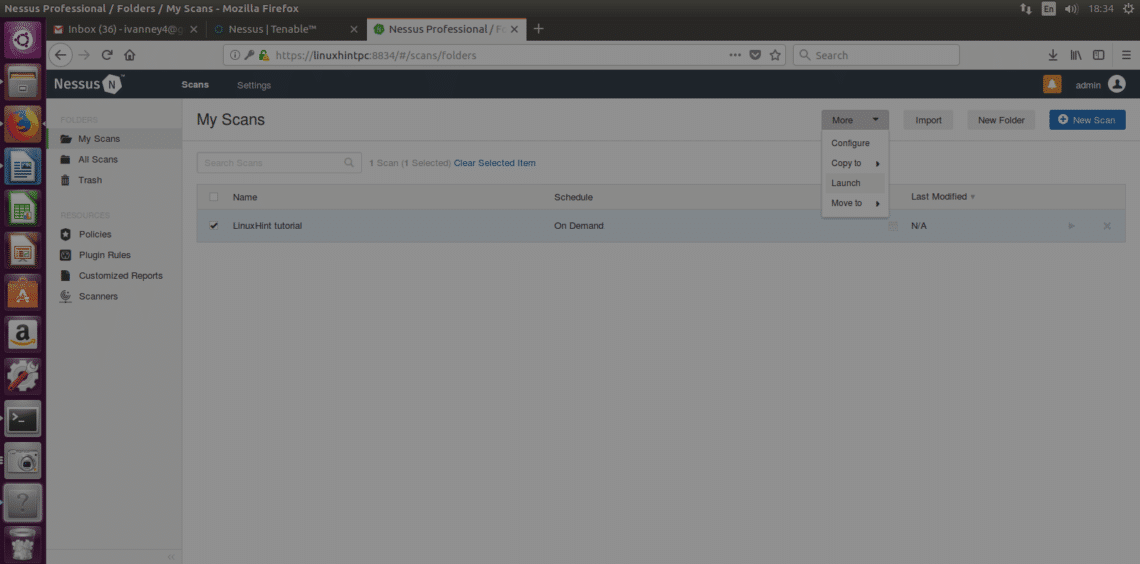Image resolution: width=1140 pixels, height=564 pixels.
Task: Open the Firefox library icon
Action: click(x=1076, y=55)
